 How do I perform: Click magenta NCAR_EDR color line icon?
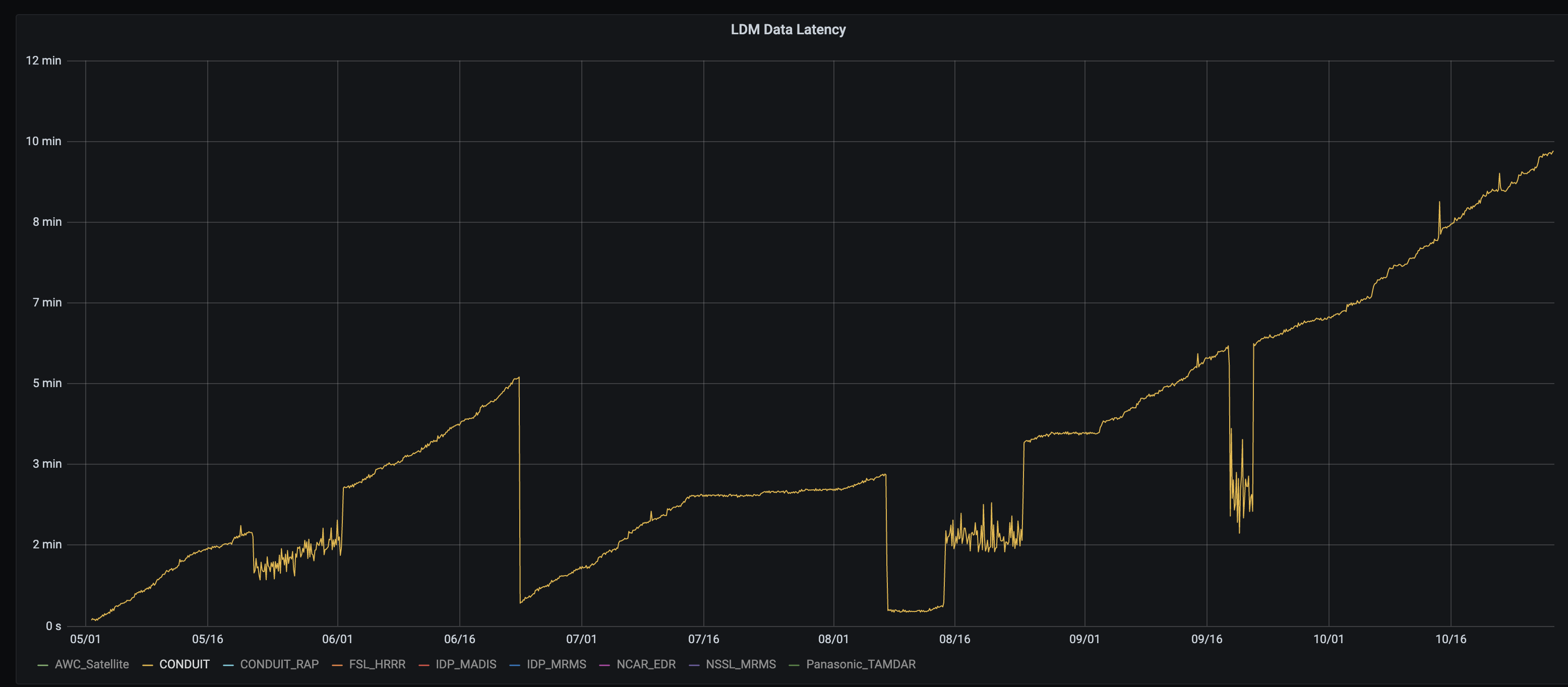click(605, 665)
